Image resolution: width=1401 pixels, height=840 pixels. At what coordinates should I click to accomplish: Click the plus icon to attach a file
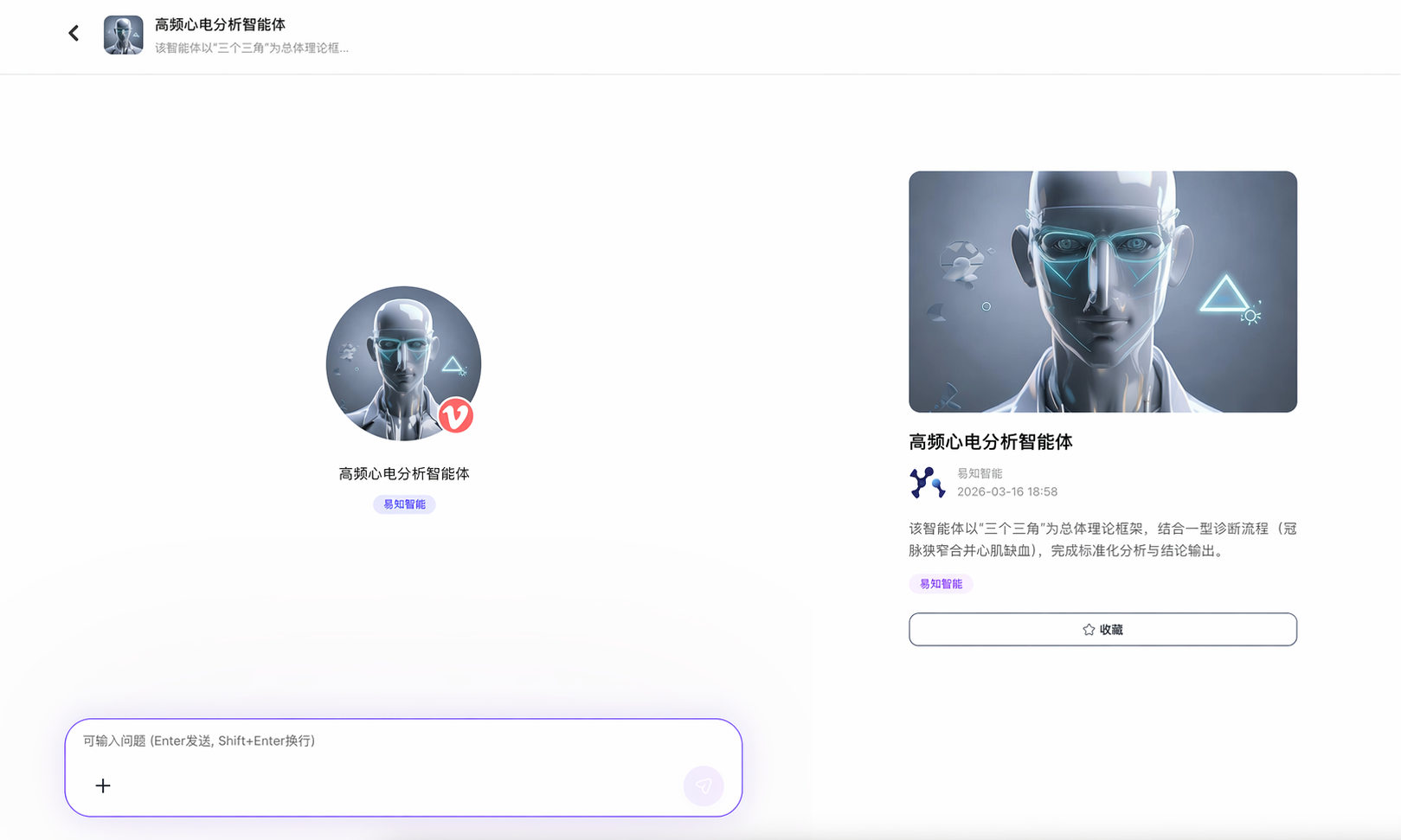tap(102, 785)
